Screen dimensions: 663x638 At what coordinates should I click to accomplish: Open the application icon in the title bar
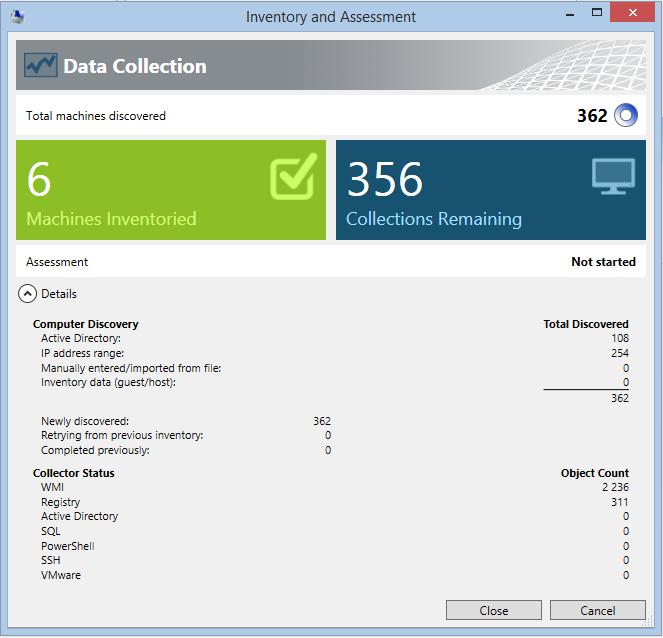click(16, 17)
